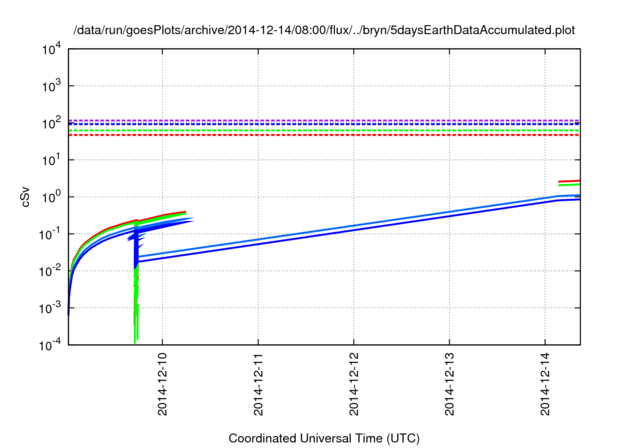Click the 10^-4 y-axis tick label
640x448 pixels.
point(51,345)
